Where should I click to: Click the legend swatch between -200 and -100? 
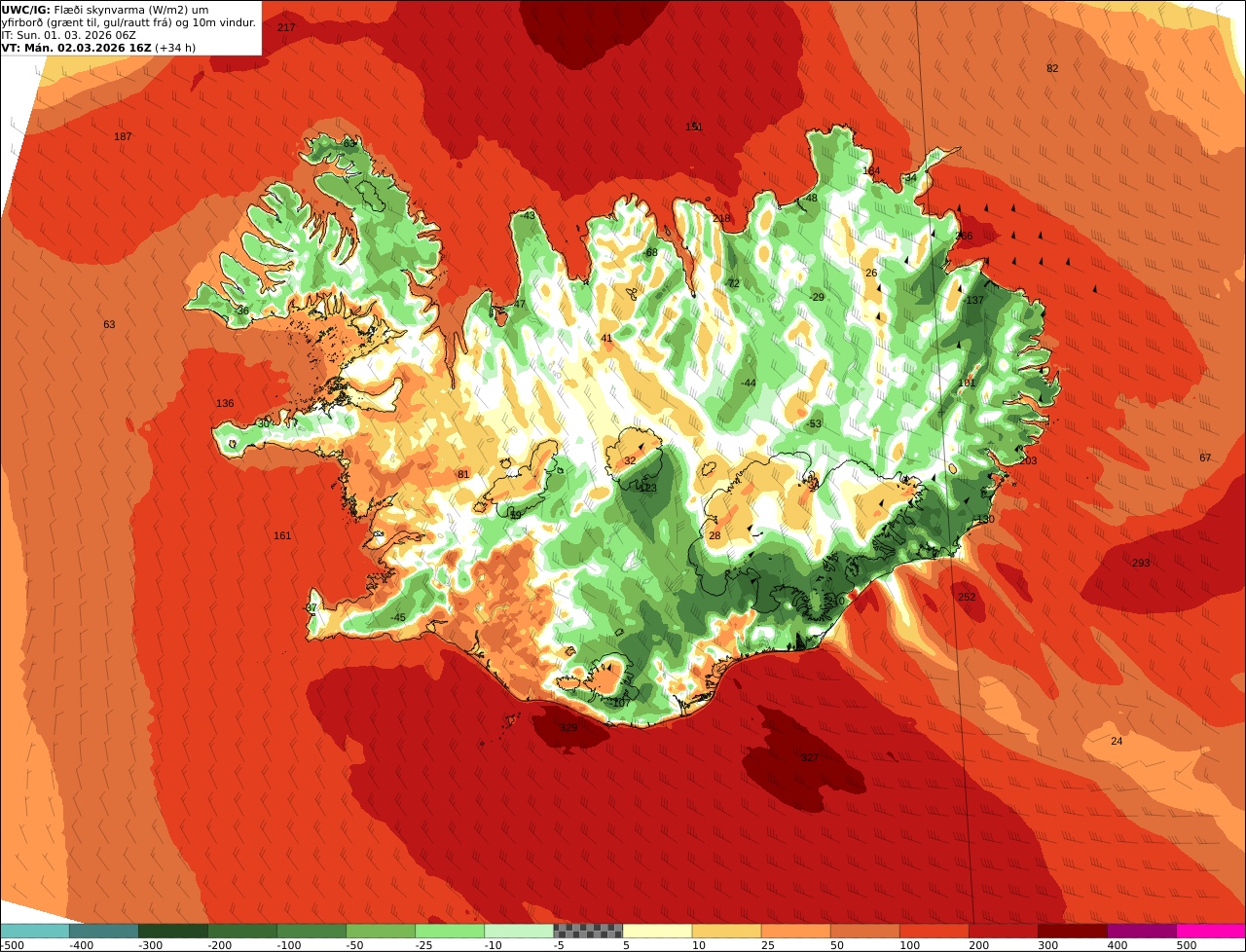click(242, 931)
